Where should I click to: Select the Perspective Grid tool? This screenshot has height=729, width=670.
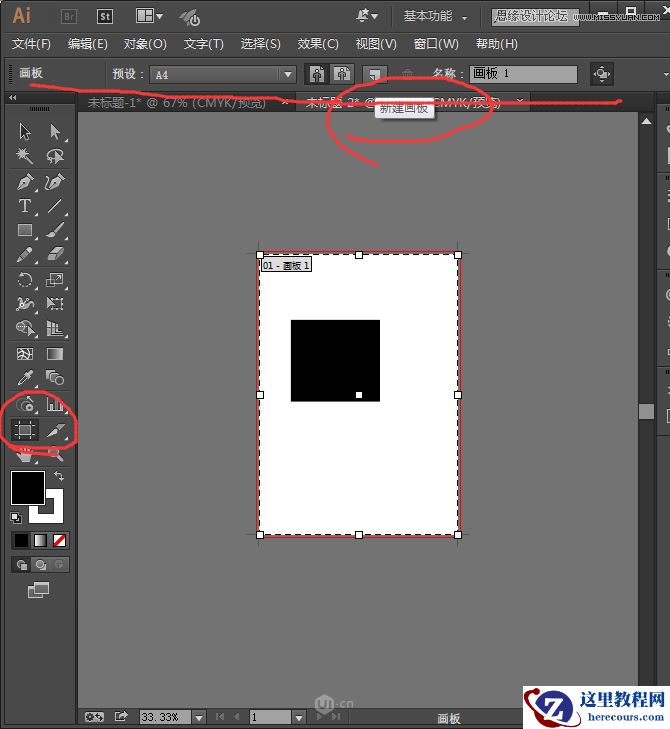click(x=55, y=328)
